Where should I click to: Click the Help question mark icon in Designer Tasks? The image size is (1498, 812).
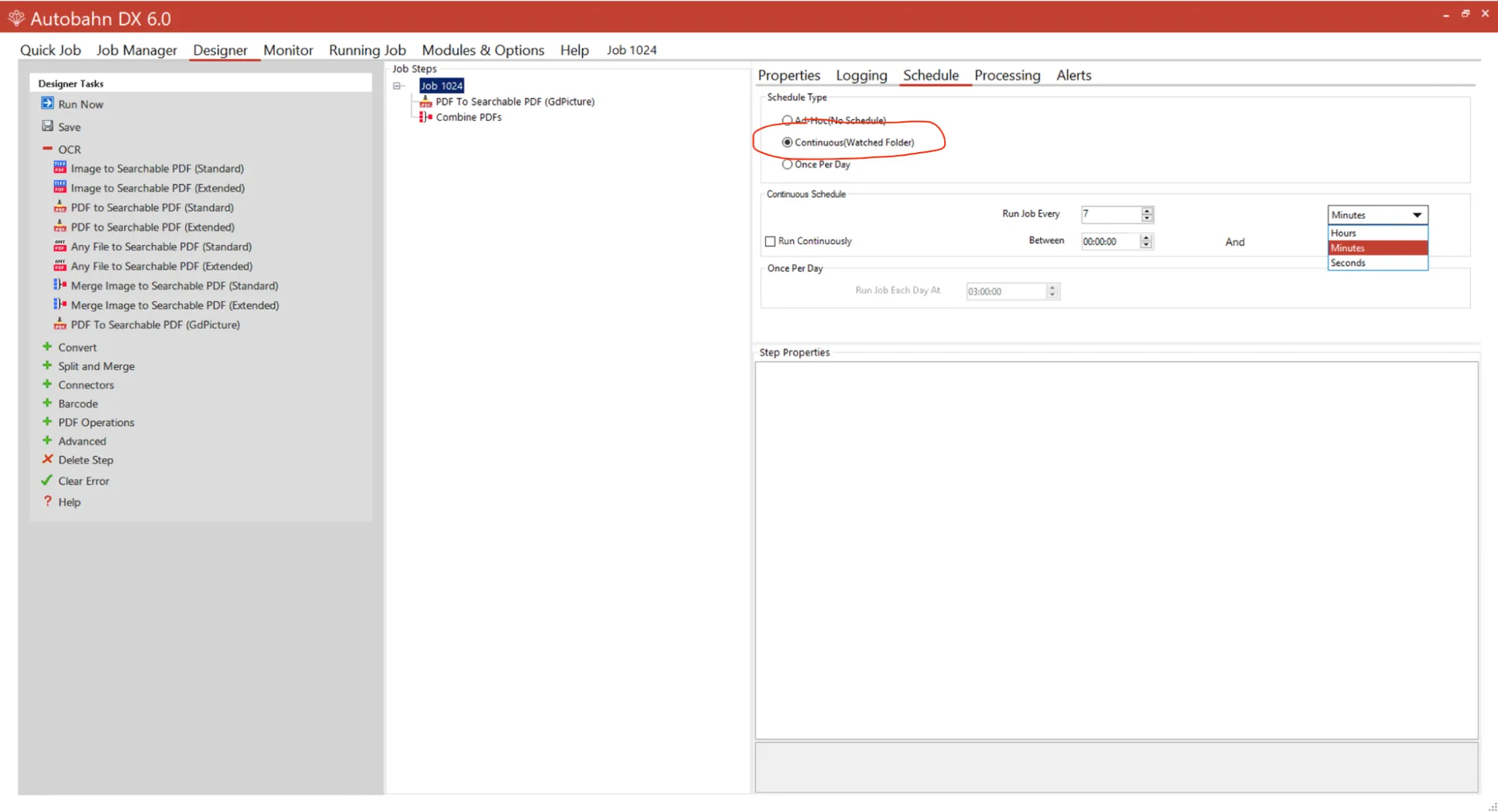(47, 501)
